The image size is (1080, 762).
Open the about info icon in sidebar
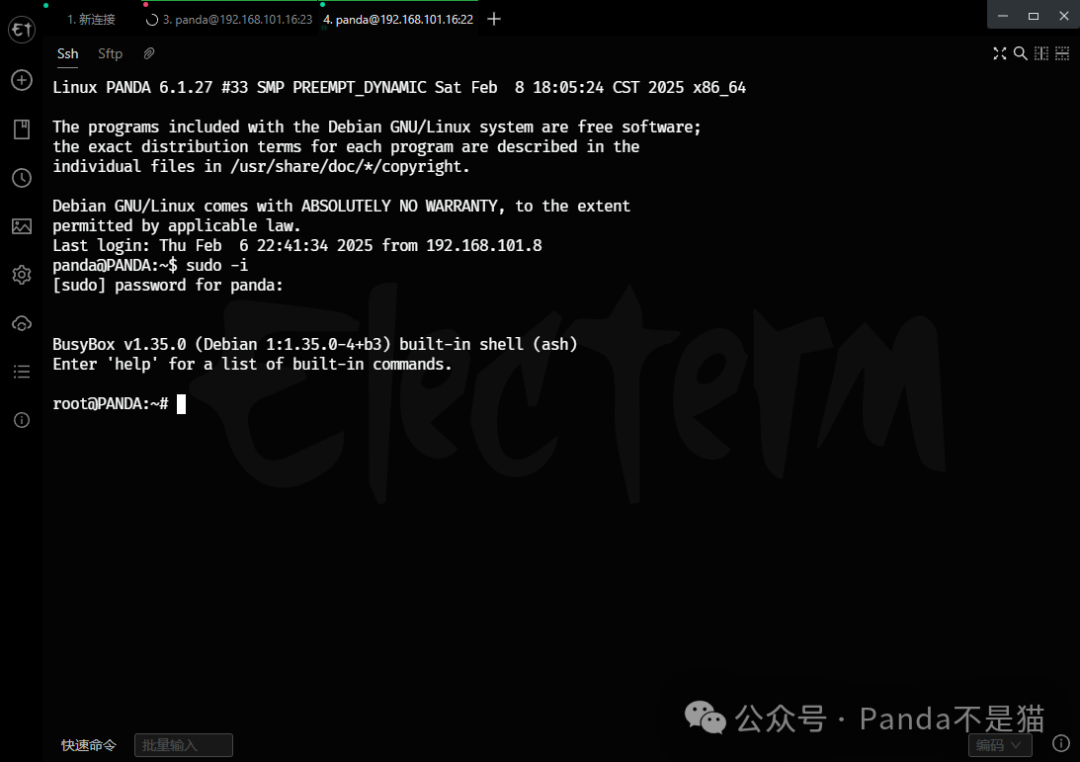[x=21, y=420]
